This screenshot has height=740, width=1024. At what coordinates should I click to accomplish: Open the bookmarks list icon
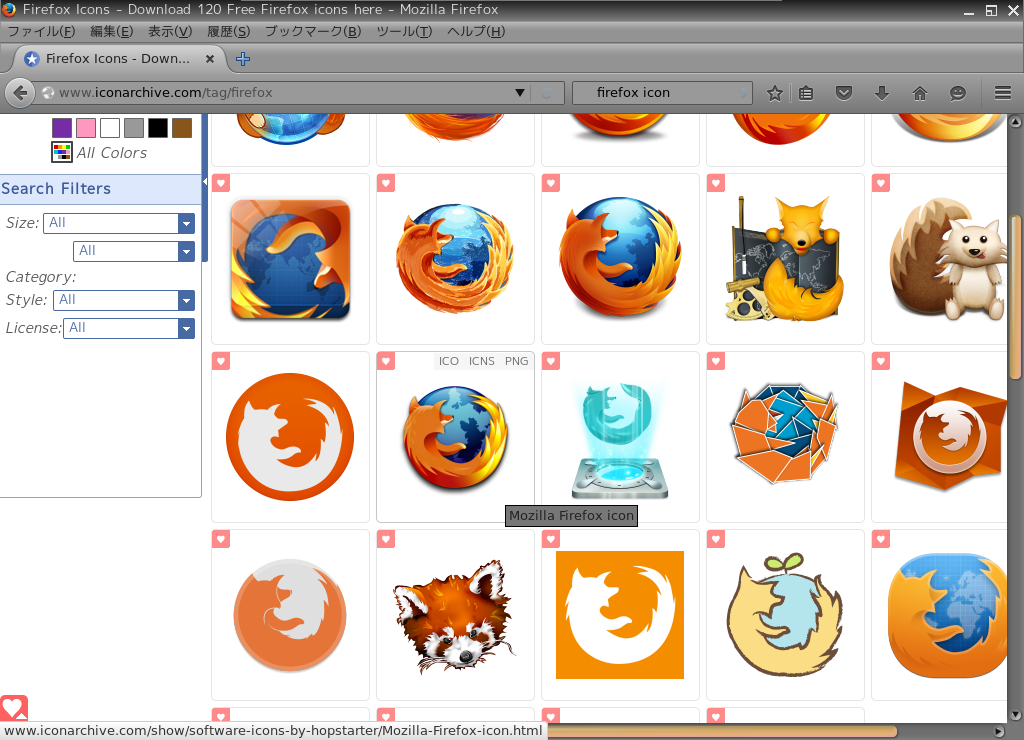(806, 93)
